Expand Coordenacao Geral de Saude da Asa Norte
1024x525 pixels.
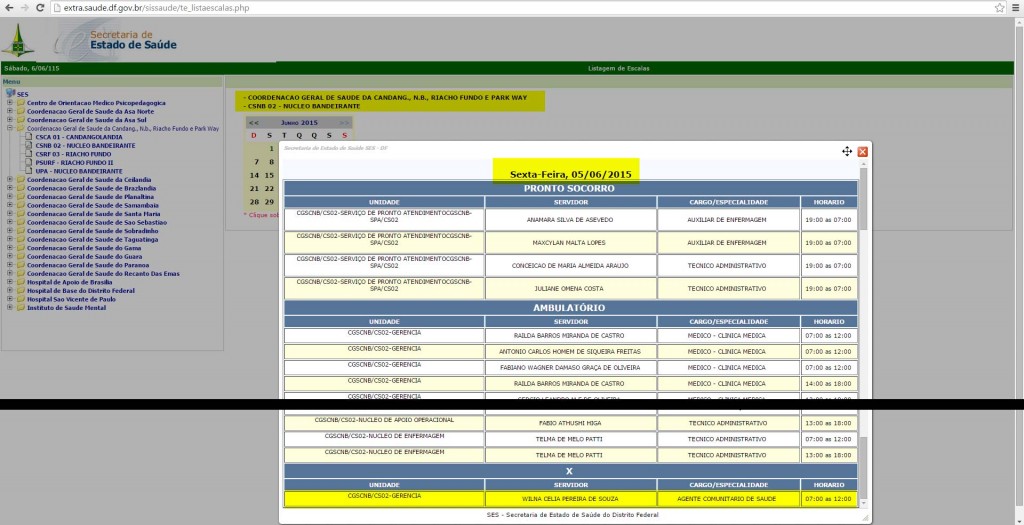tap(10, 111)
